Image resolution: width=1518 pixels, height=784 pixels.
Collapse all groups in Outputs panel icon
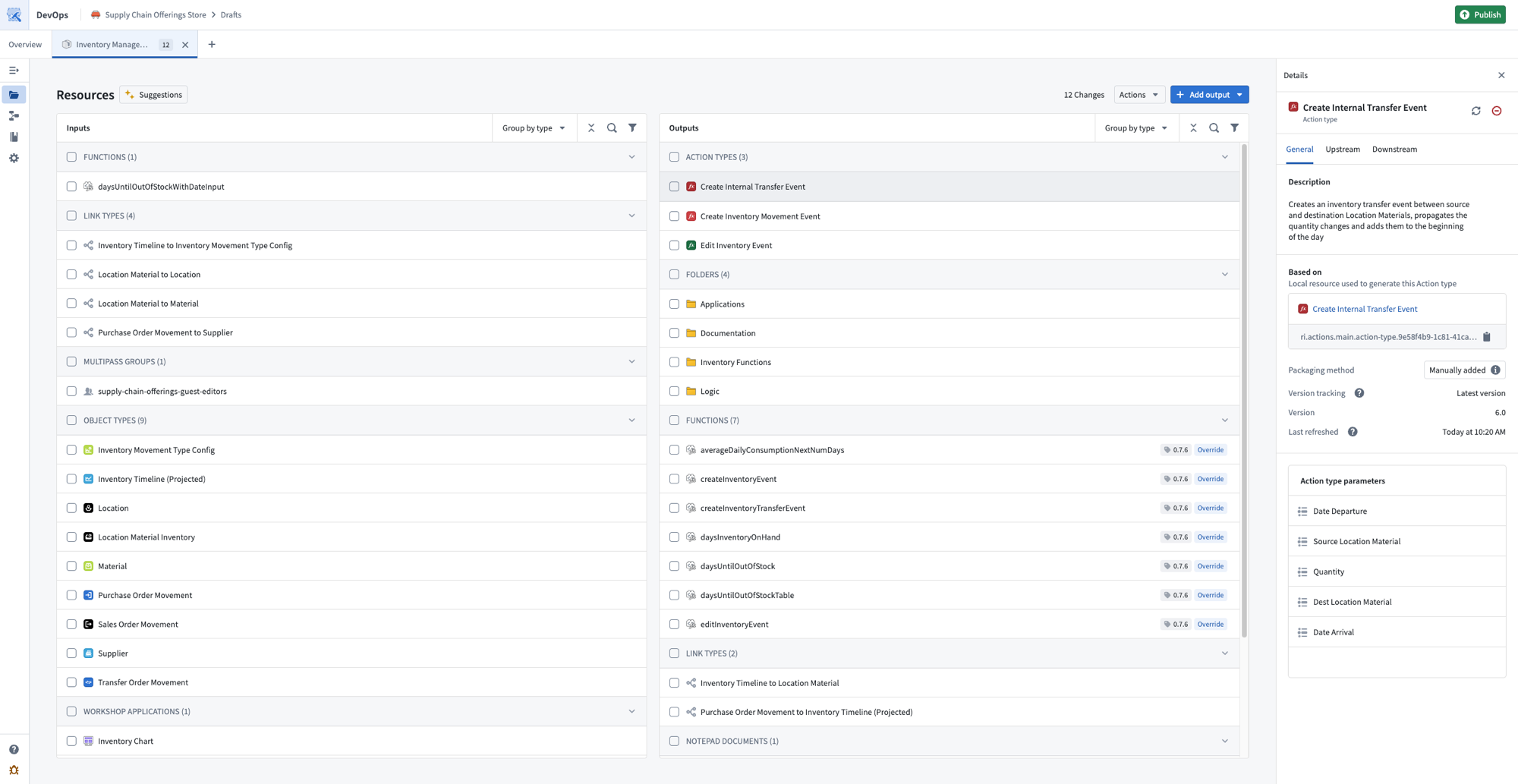click(1193, 128)
